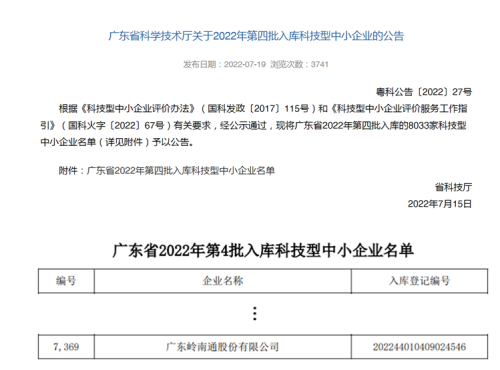Click the paragraph line containing 8033家科技型
The image size is (500, 370).
[x=253, y=126]
